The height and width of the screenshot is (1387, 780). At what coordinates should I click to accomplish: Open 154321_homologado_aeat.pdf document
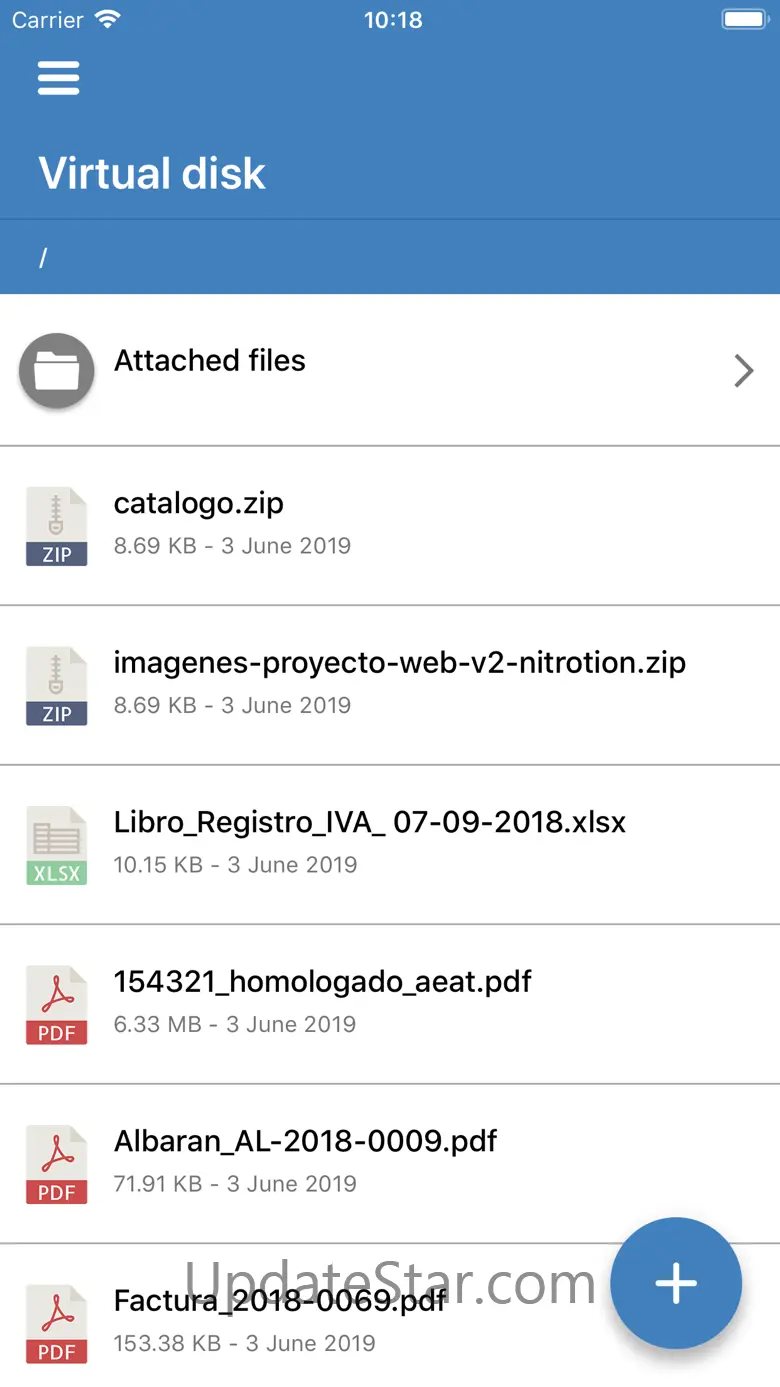(x=323, y=981)
